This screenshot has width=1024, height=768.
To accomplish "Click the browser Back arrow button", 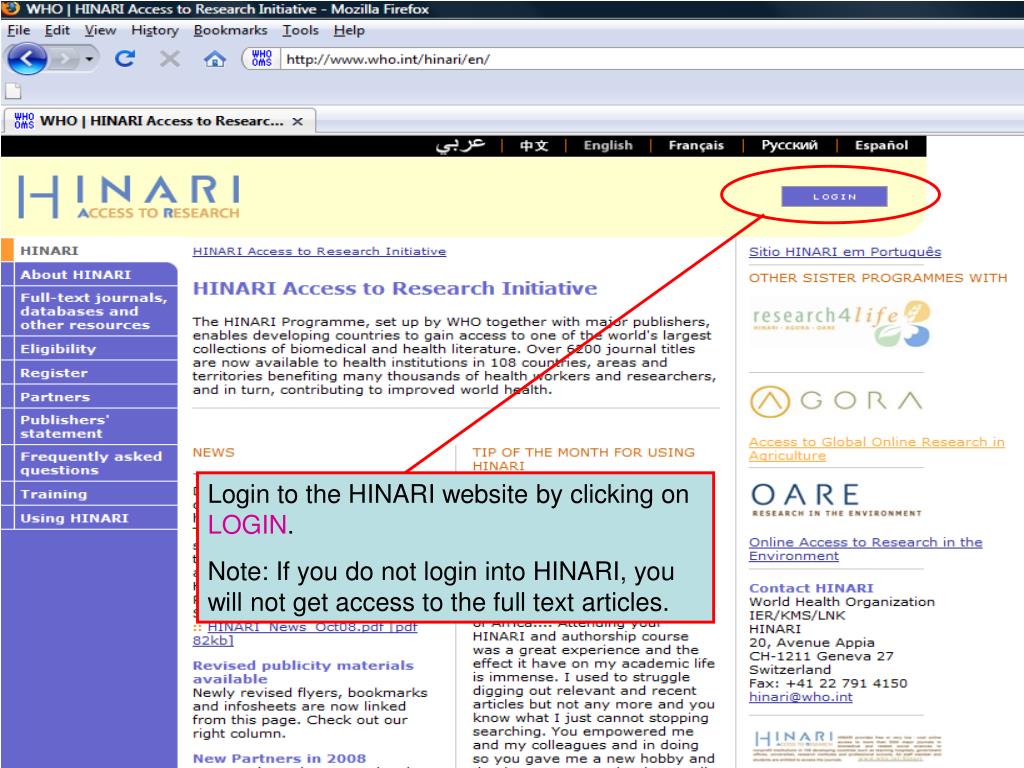I will pos(27,59).
